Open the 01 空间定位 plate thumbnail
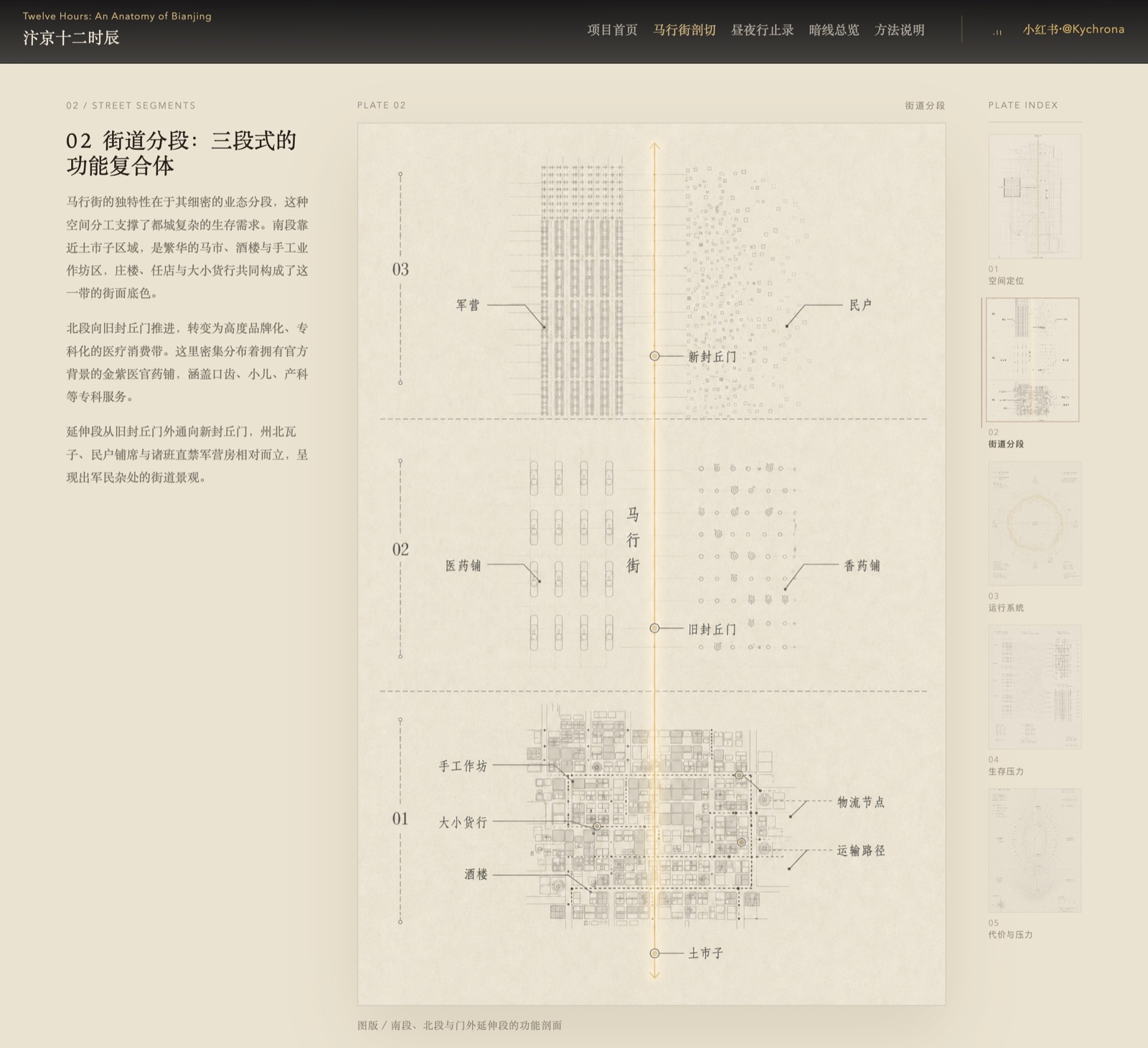 pyautogui.click(x=1035, y=196)
